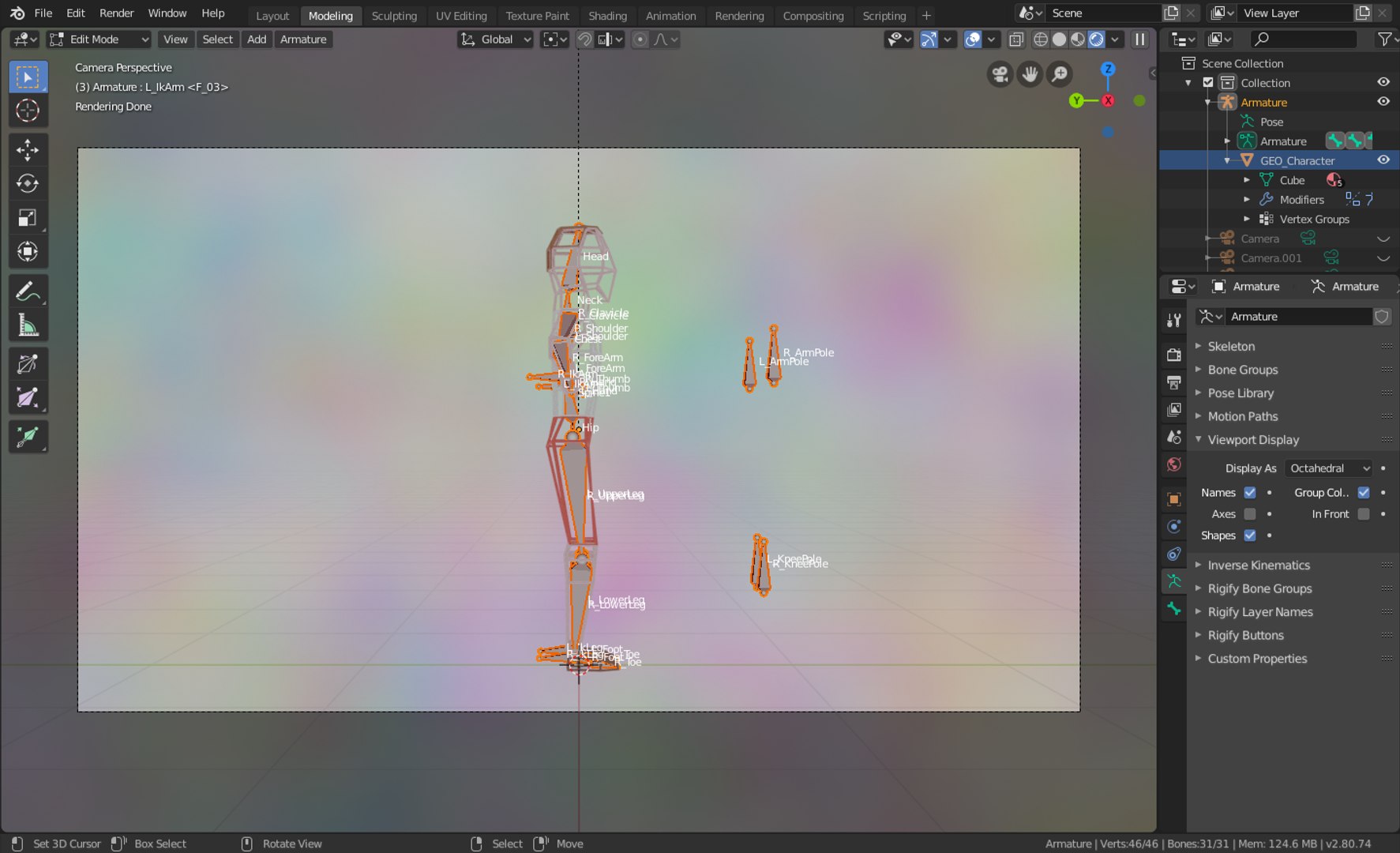Open the Display As Octahedral dropdown
Viewport: 1400px width, 853px height.
pyautogui.click(x=1329, y=468)
